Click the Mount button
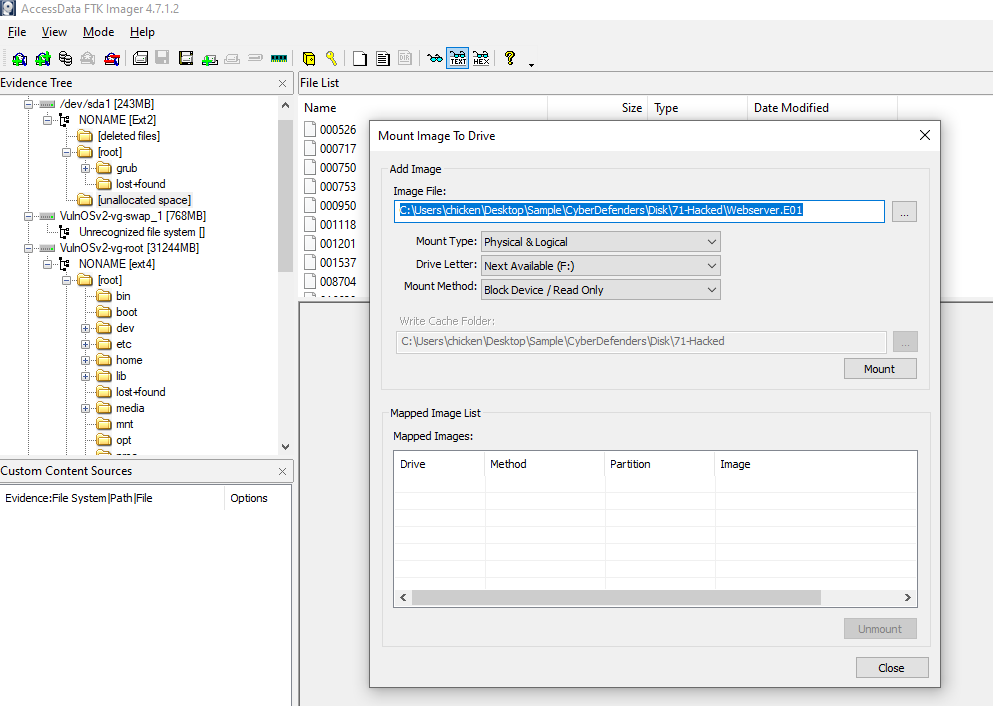 (879, 369)
